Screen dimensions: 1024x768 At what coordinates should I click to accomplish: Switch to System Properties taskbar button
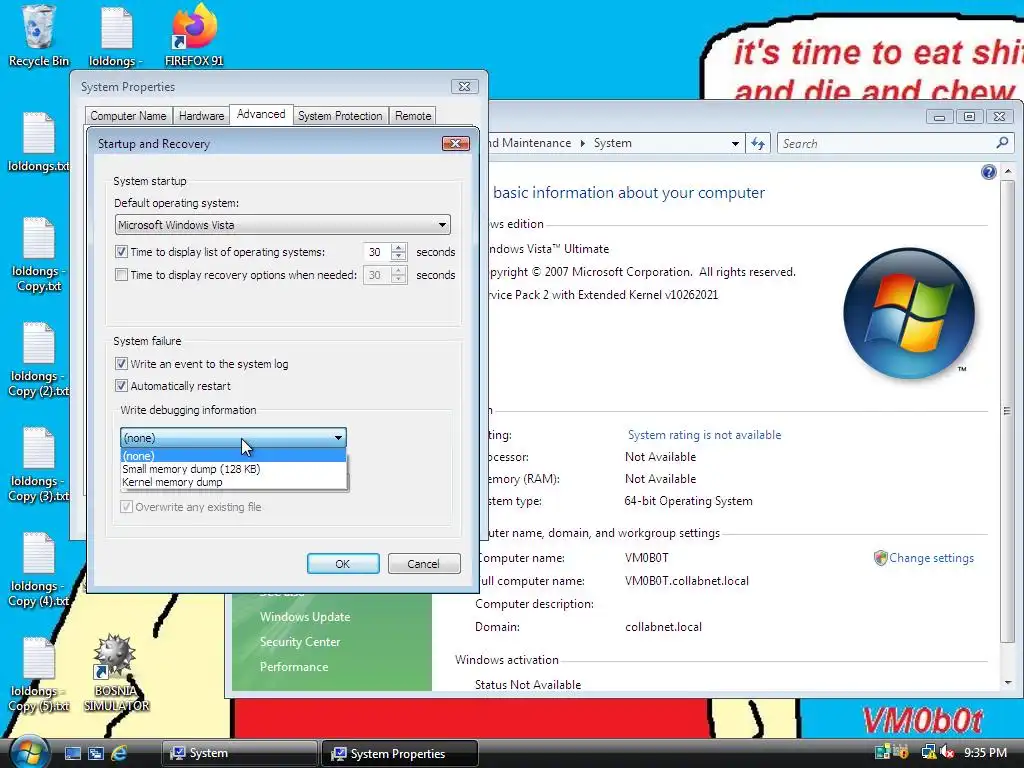click(400, 754)
